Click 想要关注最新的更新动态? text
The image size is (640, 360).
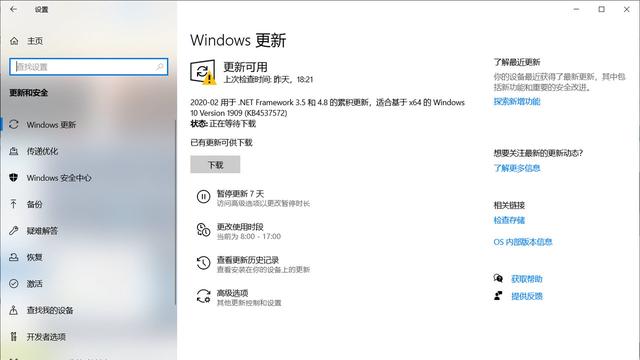click(538, 153)
